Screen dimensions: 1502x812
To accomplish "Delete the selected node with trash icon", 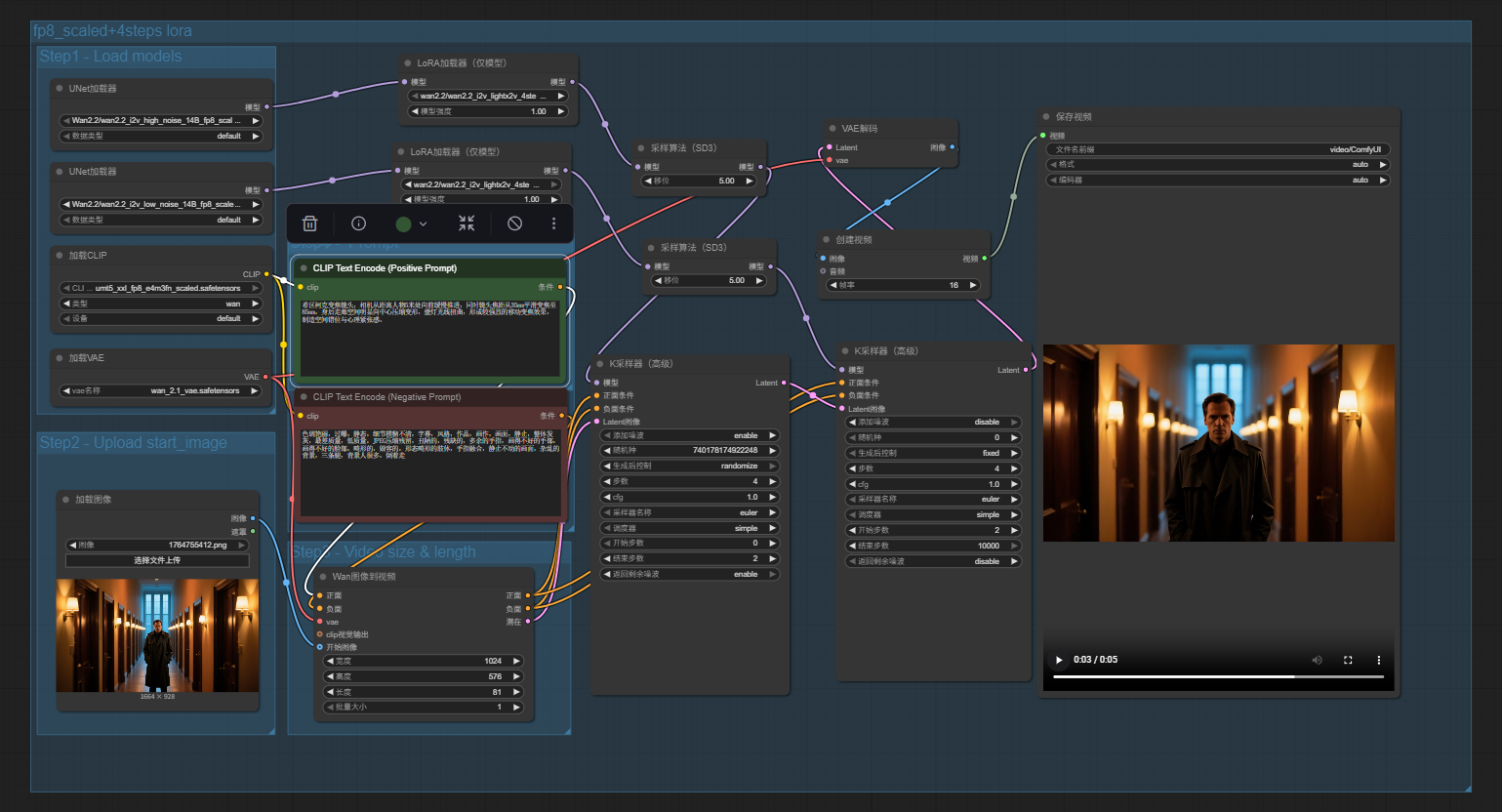I will pyautogui.click(x=309, y=223).
